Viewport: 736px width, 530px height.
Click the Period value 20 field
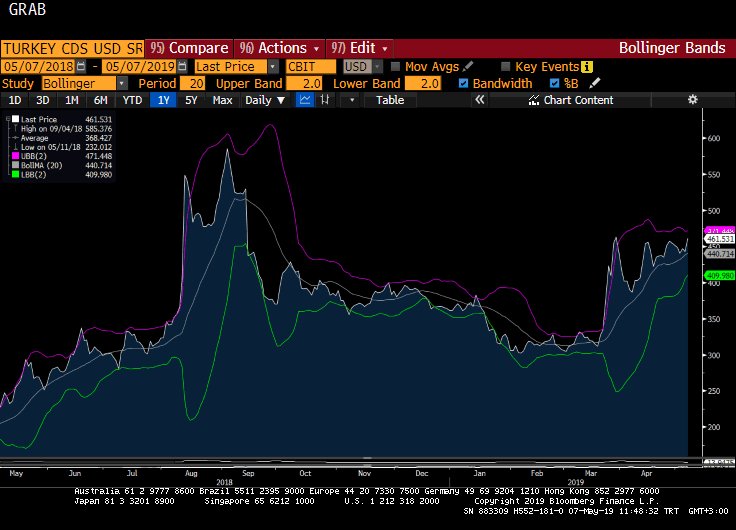(192, 84)
